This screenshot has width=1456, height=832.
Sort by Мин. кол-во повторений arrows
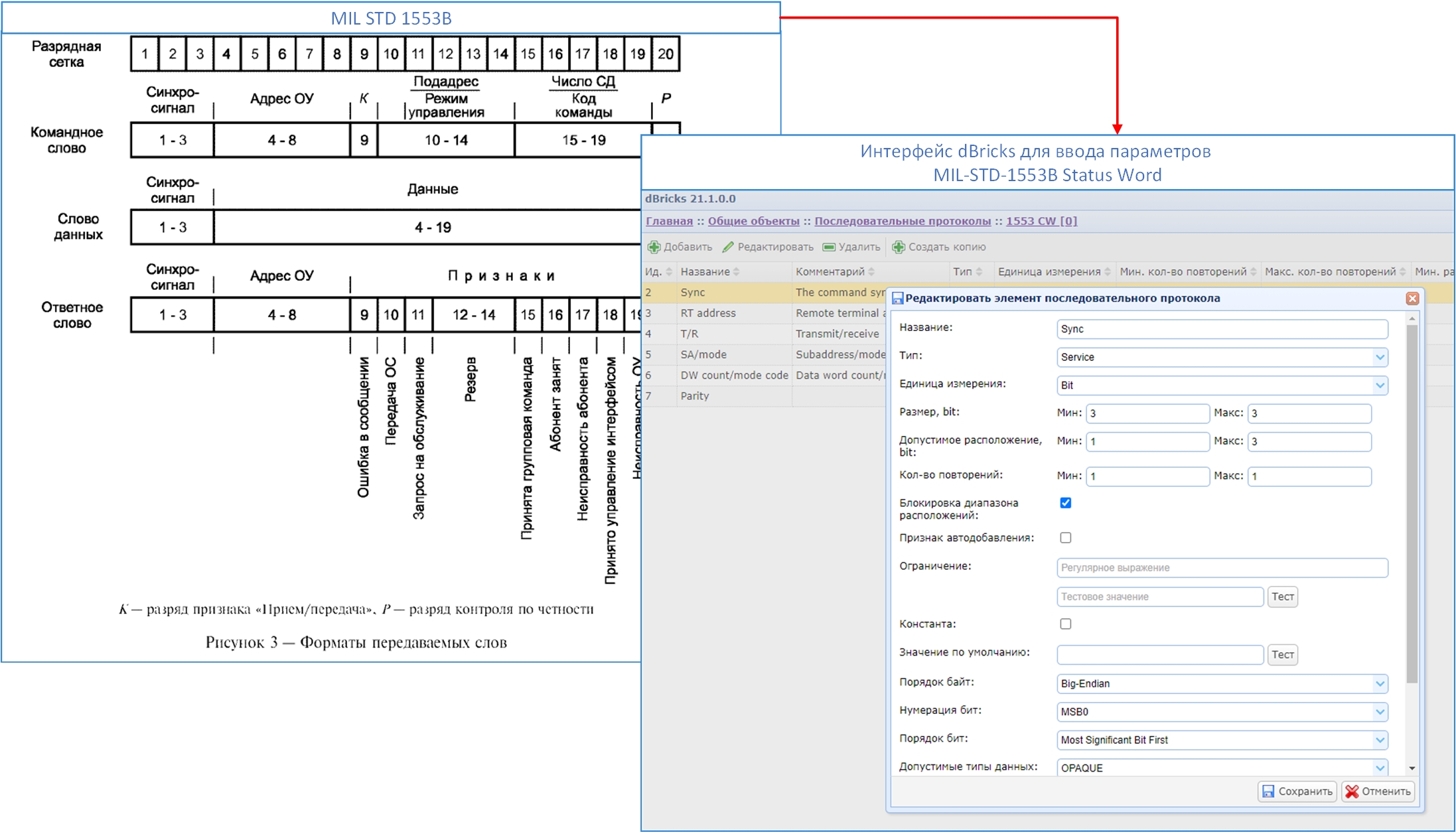(x=1253, y=272)
